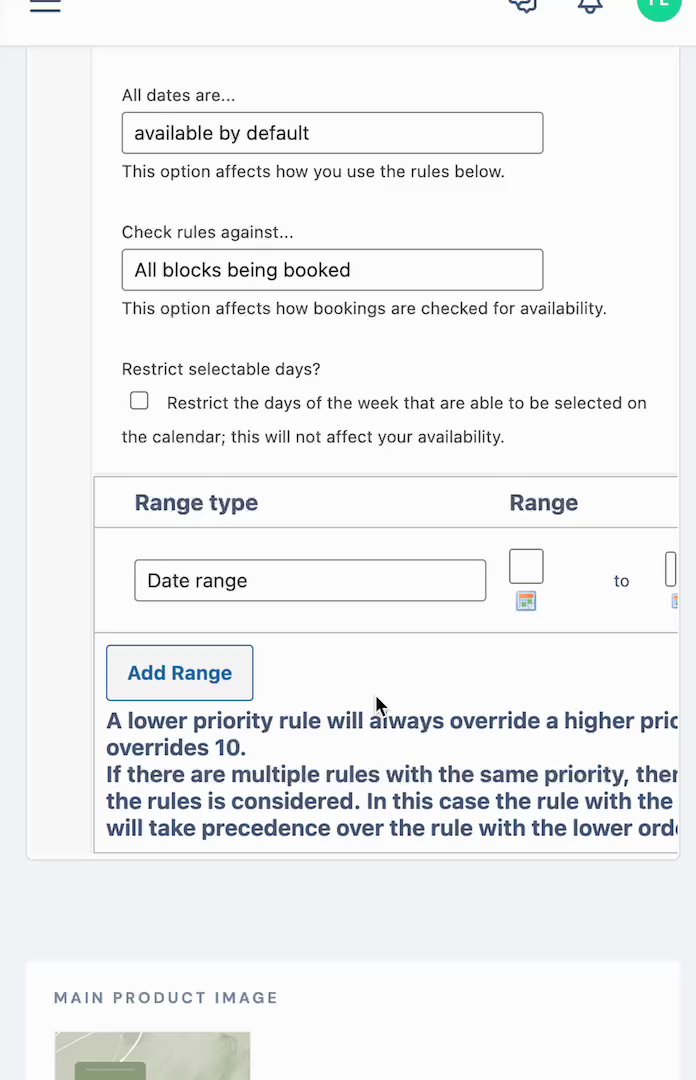Viewport: 696px width, 1080px height.
Task: Open the chat messages icon
Action: [522, 5]
